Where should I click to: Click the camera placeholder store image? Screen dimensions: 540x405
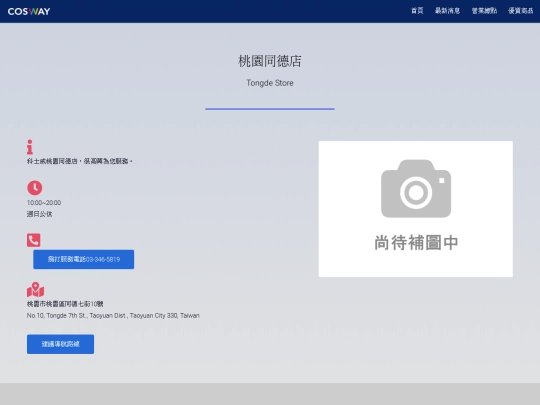click(416, 209)
